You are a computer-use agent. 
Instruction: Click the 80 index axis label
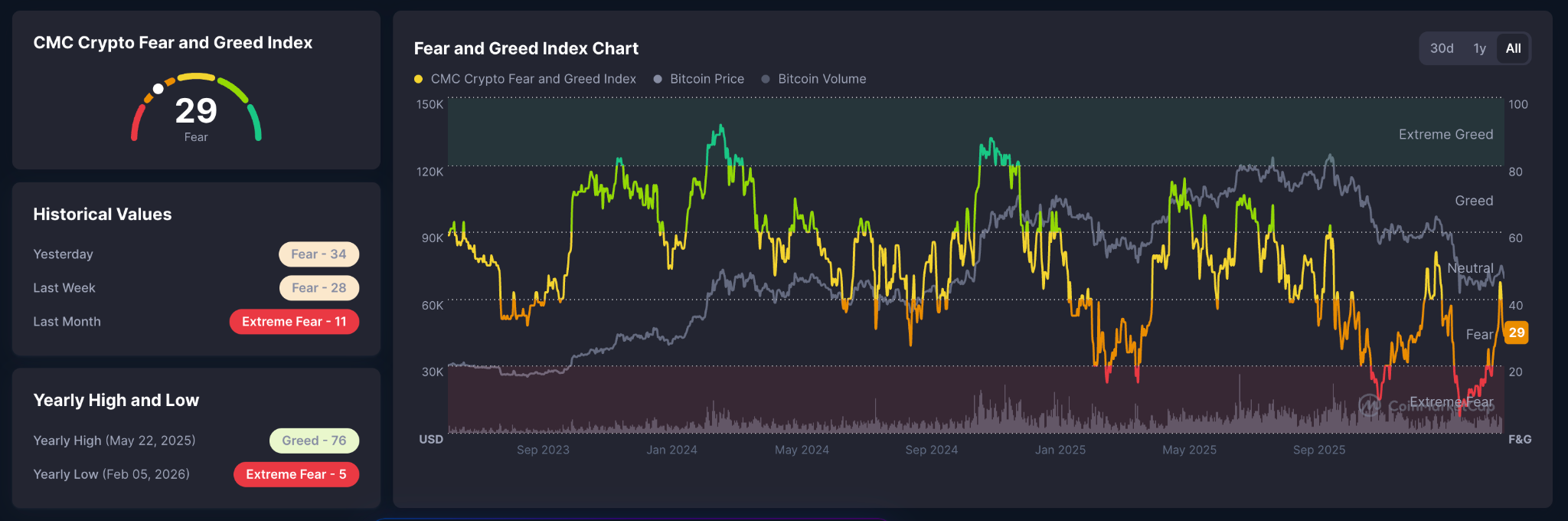[1515, 172]
